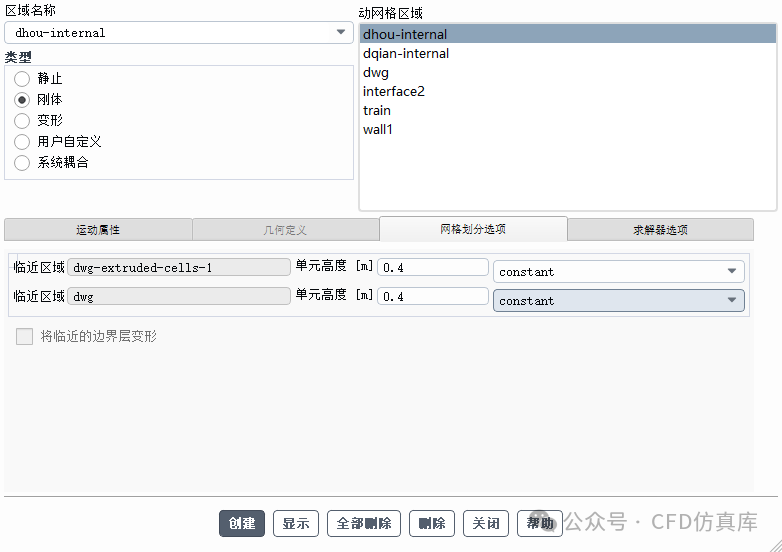Switch to the 运动属性 tab
782x552 pixels.
coord(98,230)
